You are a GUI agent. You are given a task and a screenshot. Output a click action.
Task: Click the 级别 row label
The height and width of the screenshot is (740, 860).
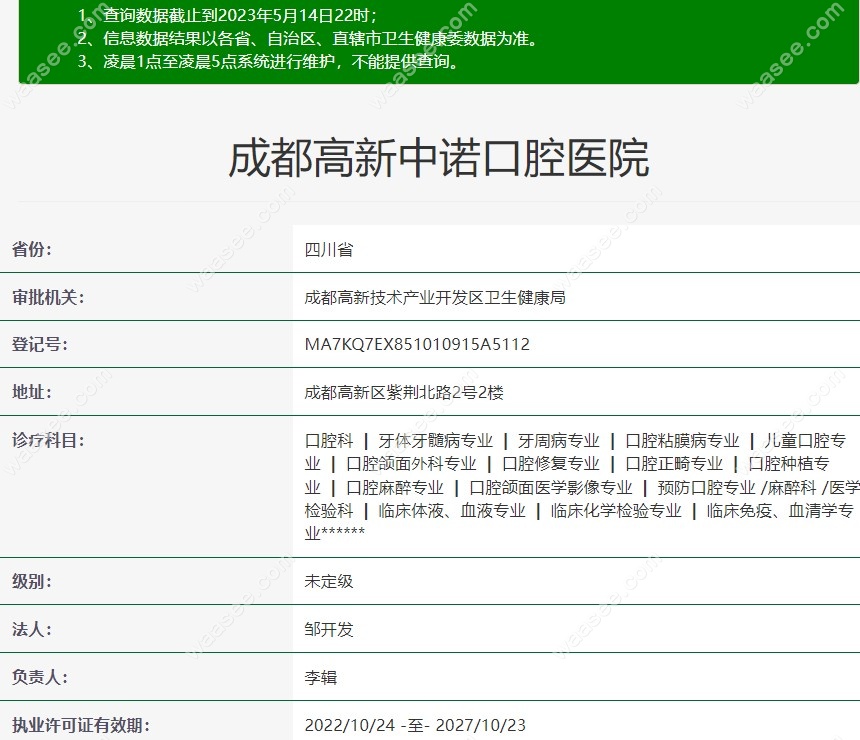coord(32,581)
